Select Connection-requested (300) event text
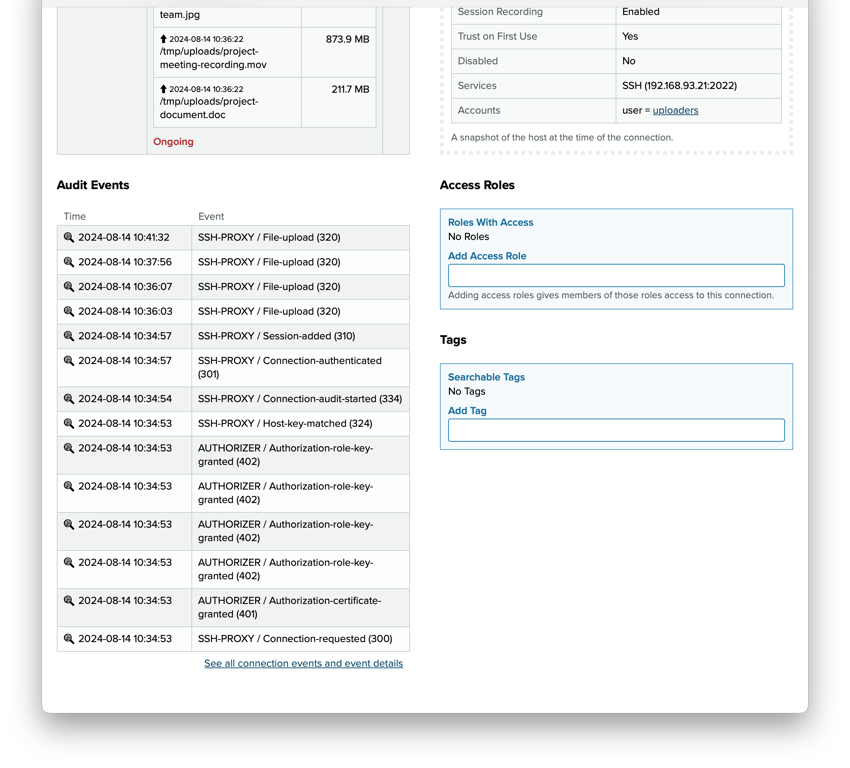The width and height of the screenshot is (850, 768). coord(295,638)
